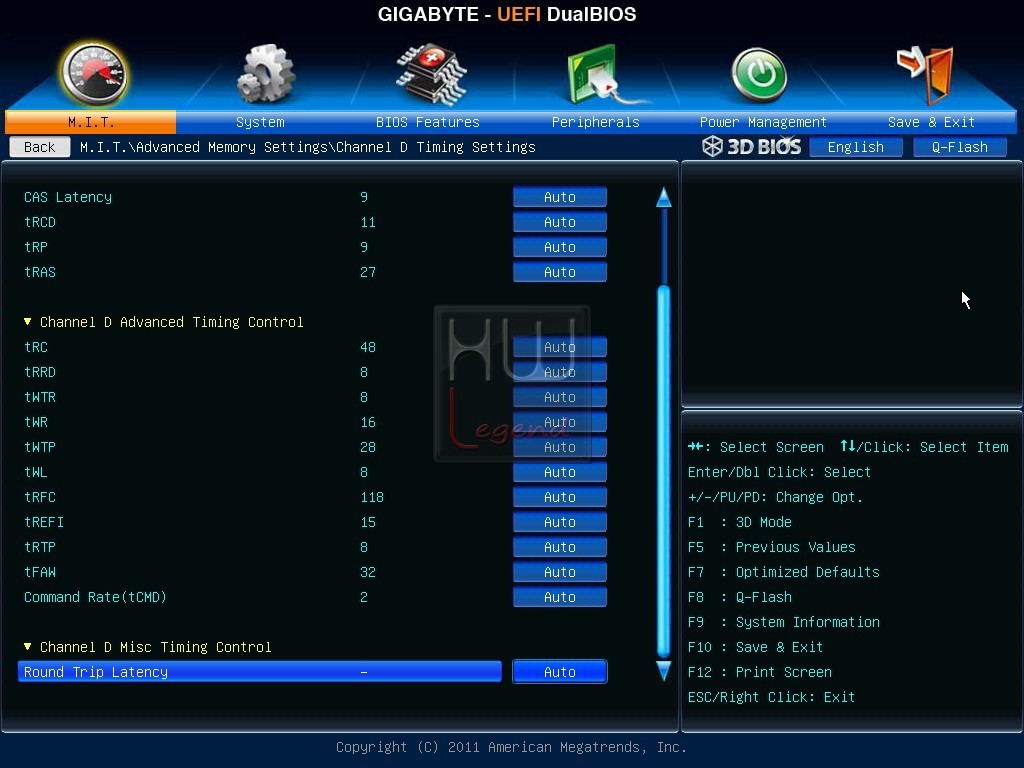Screen dimensions: 1024x768
Task: Collapse Channel D Advanced Timing Control section
Action: click(27, 322)
